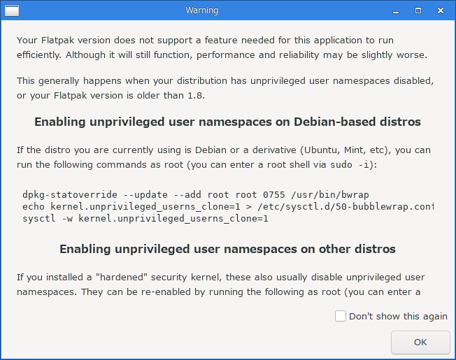Click the other distros heading
456x360 pixels.
[x=228, y=249]
